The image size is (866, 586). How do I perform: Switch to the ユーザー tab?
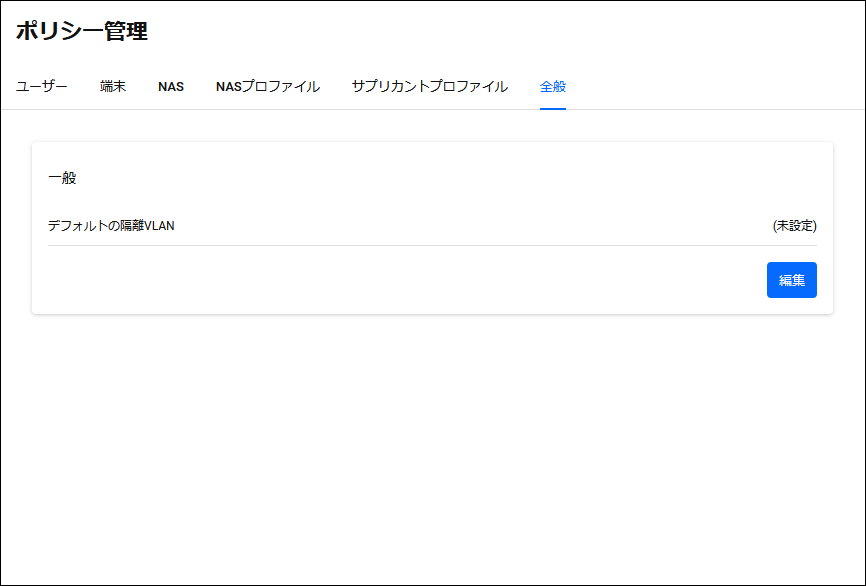(41, 87)
